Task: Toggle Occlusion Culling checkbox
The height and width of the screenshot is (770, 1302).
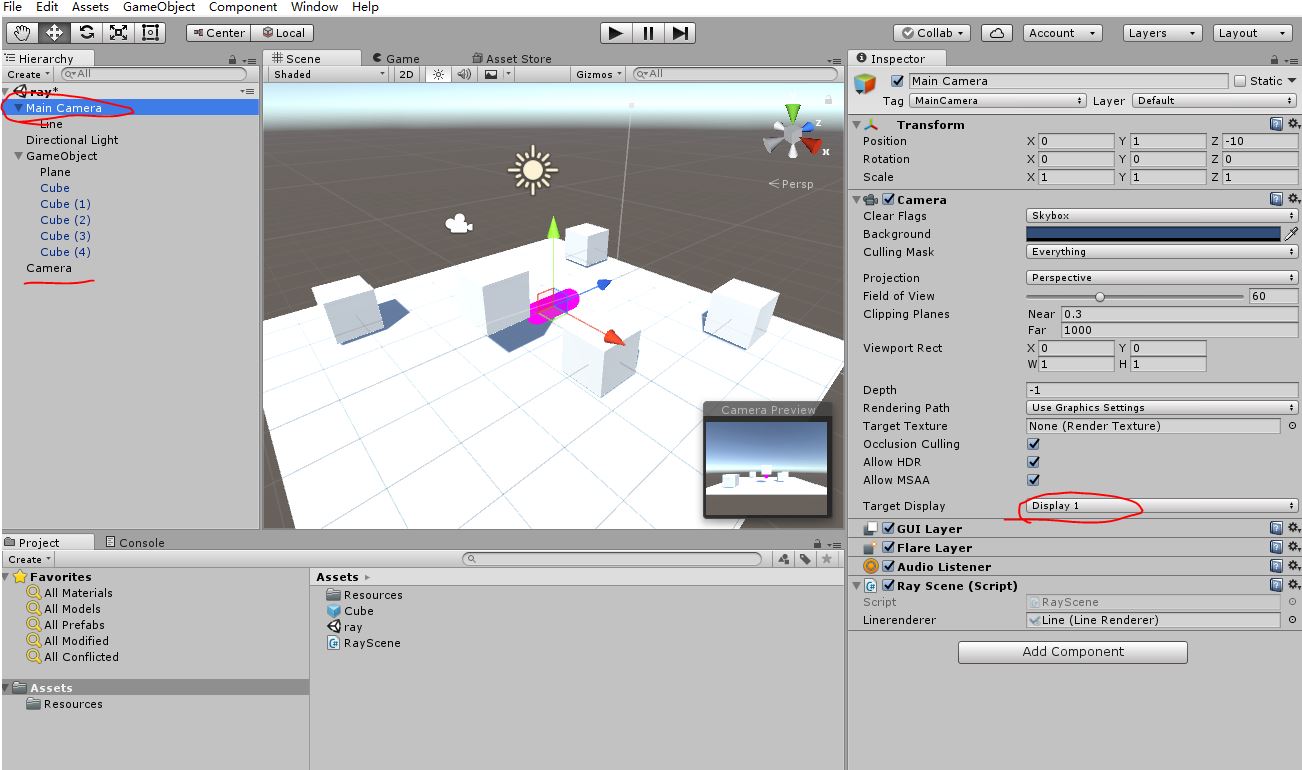Action: pos(1033,444)
